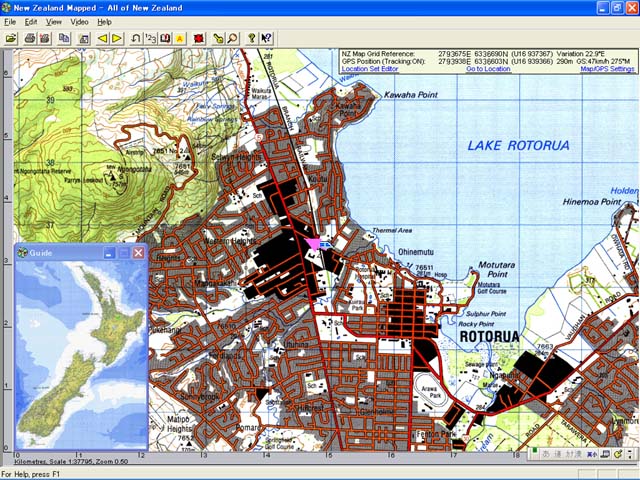The width and height of the screenshot is (640, 480).
Task: Open the View menu
Action: [x=53, y=22]
